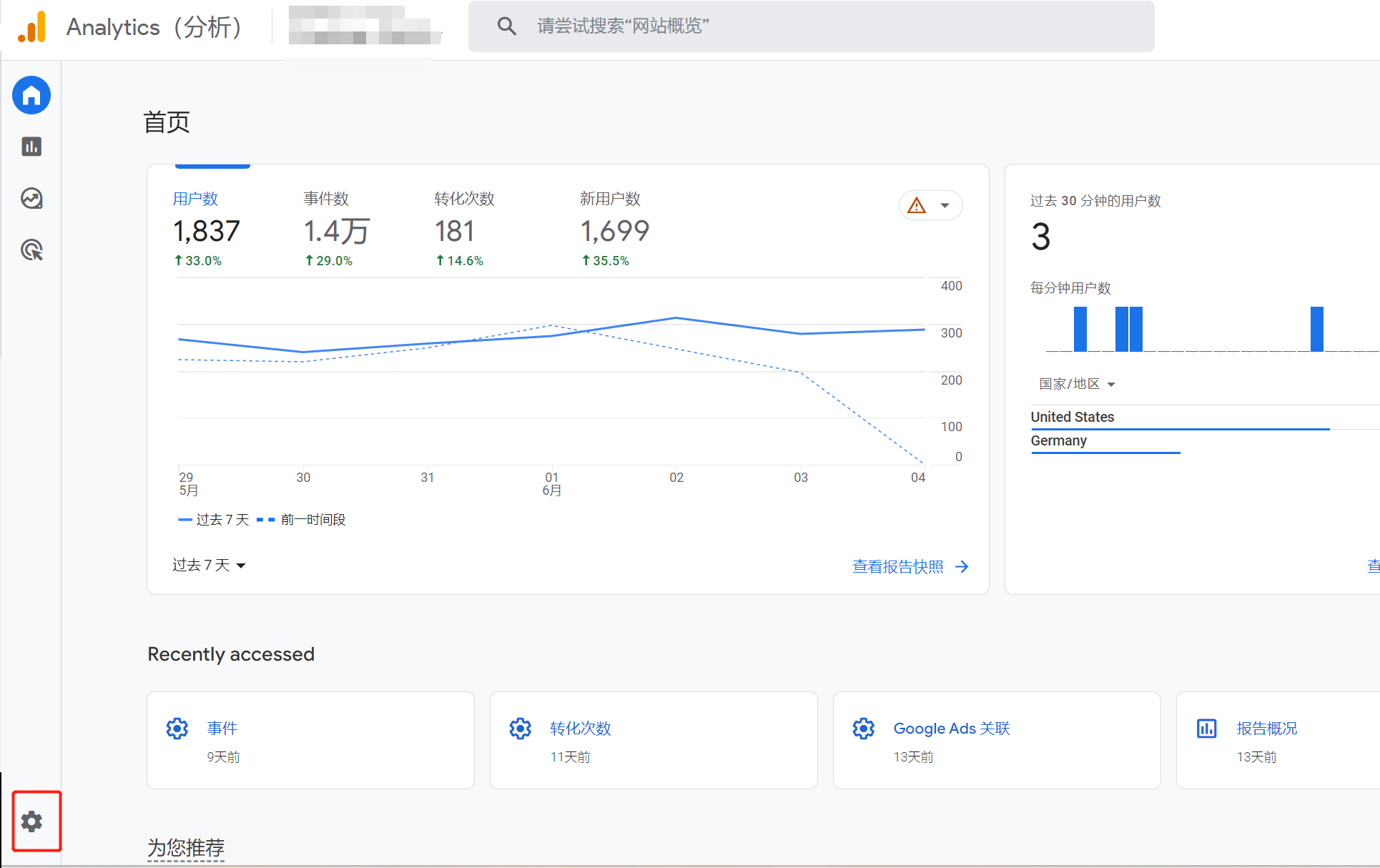The width and height of the screenshot is (1380, 868).
Task: Click the 过去 30 分钟的用户数 heading
Action: (1095, 201)
